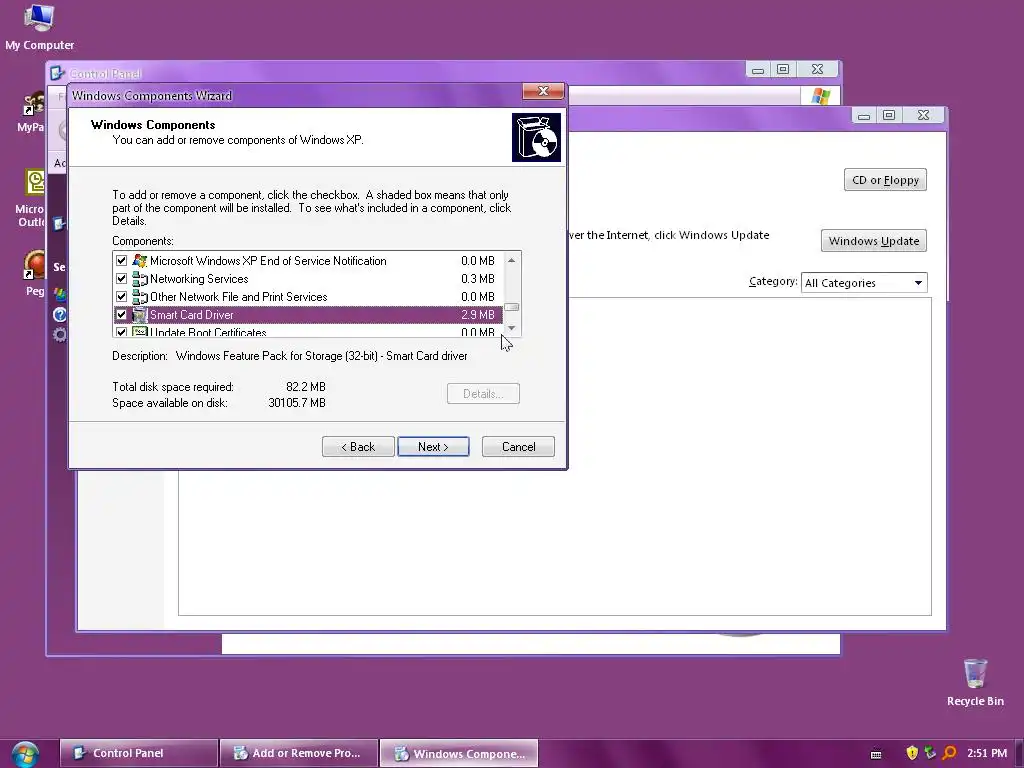Click the Update Root Certificates component icon
1024x768 pixels.
point(140,331)
